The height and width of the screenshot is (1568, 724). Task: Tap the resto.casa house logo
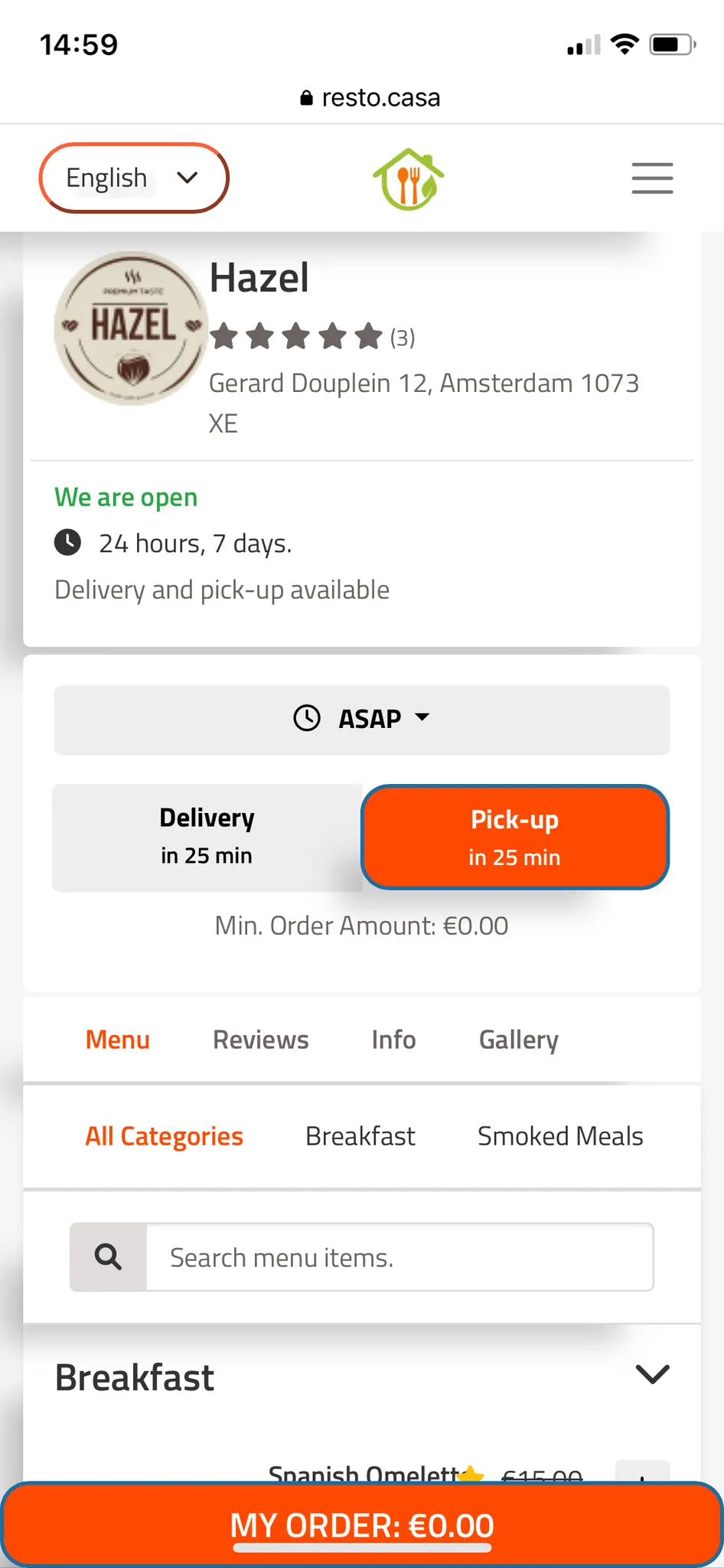pos(408,179)
